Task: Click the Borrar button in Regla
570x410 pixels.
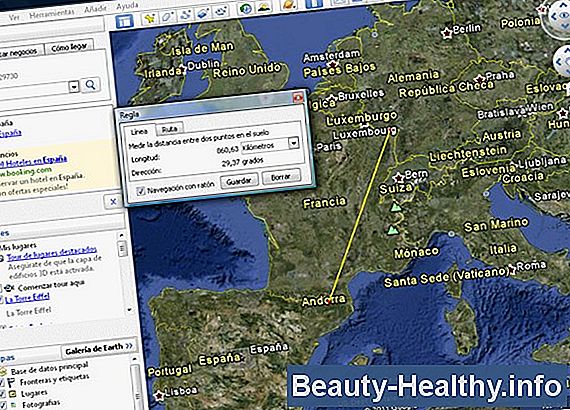Action: coord(281,177)
